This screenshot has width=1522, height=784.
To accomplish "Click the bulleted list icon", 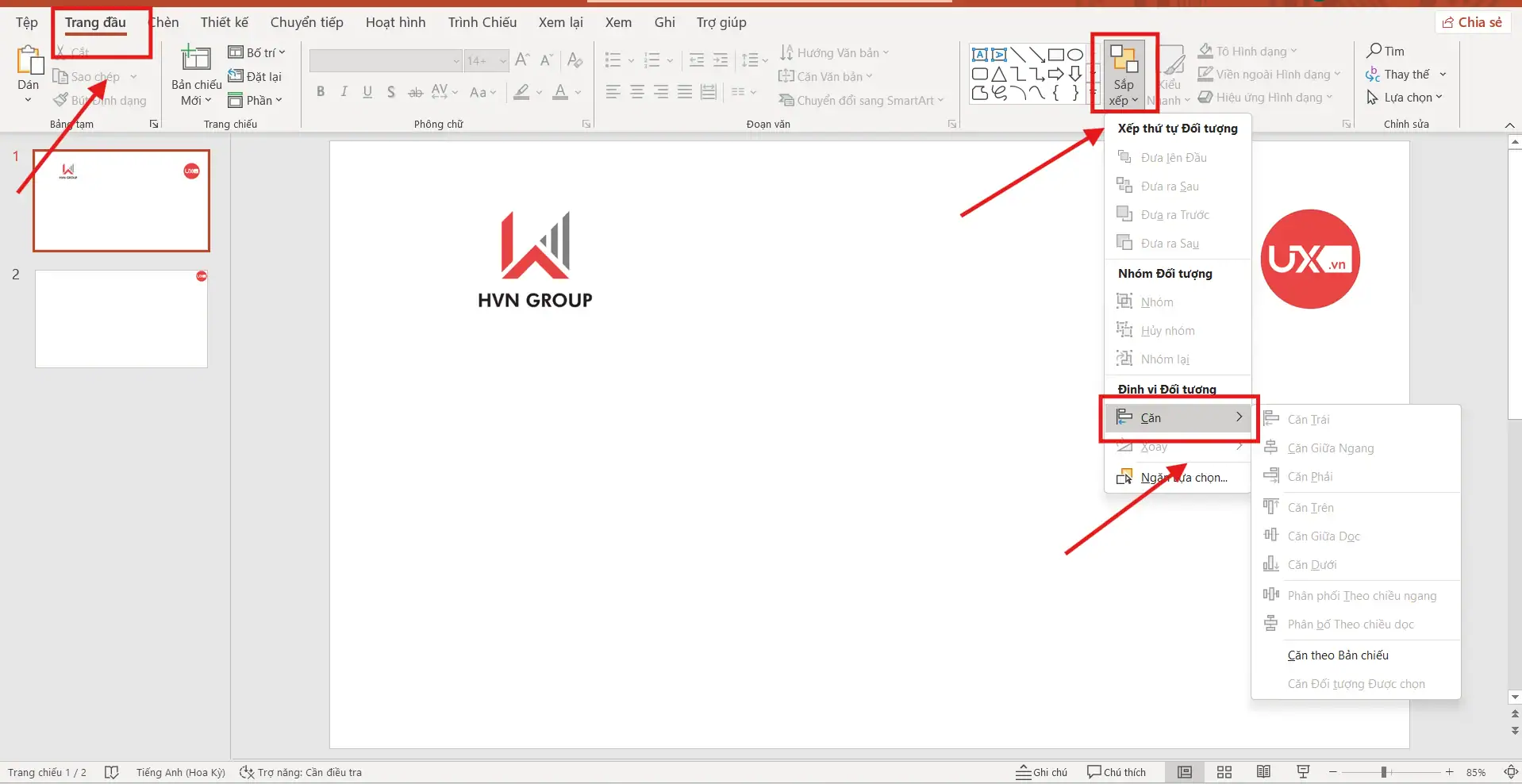I will [613, 60].
